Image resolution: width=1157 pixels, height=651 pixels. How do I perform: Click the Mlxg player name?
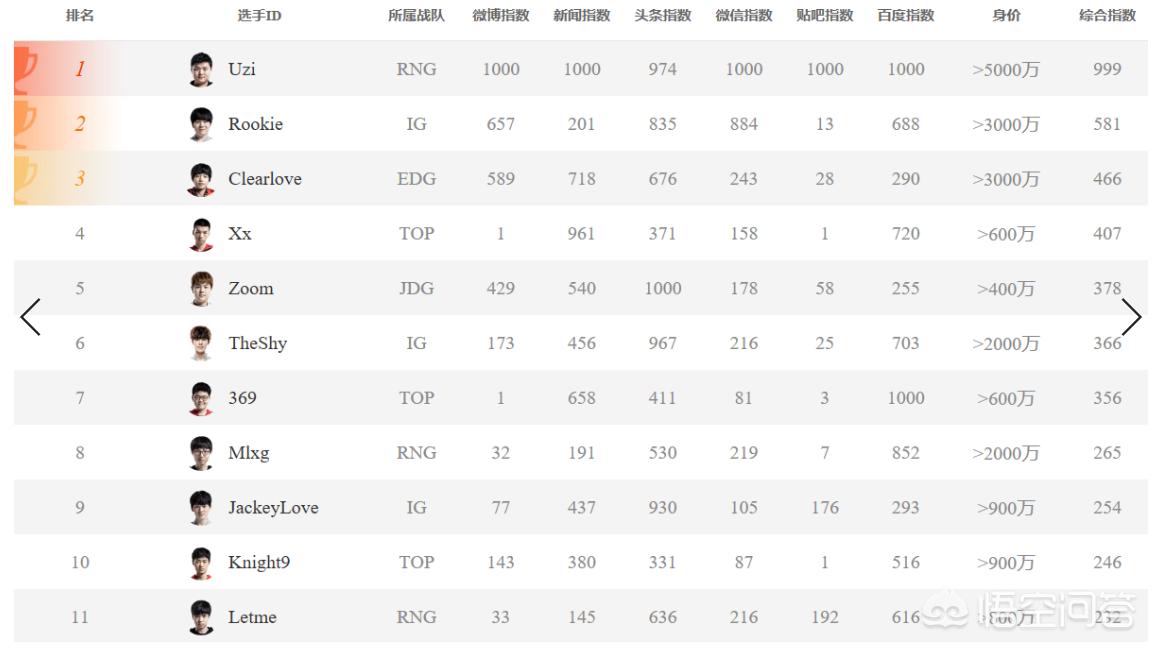pyautogui.click(x=249, y=452)
